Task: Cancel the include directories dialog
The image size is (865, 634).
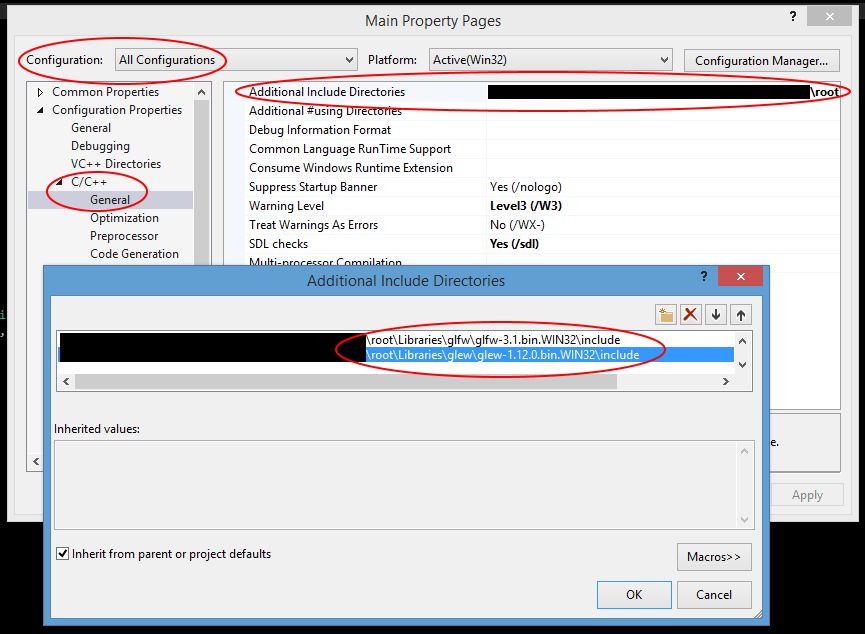Action: click(714, 595)
